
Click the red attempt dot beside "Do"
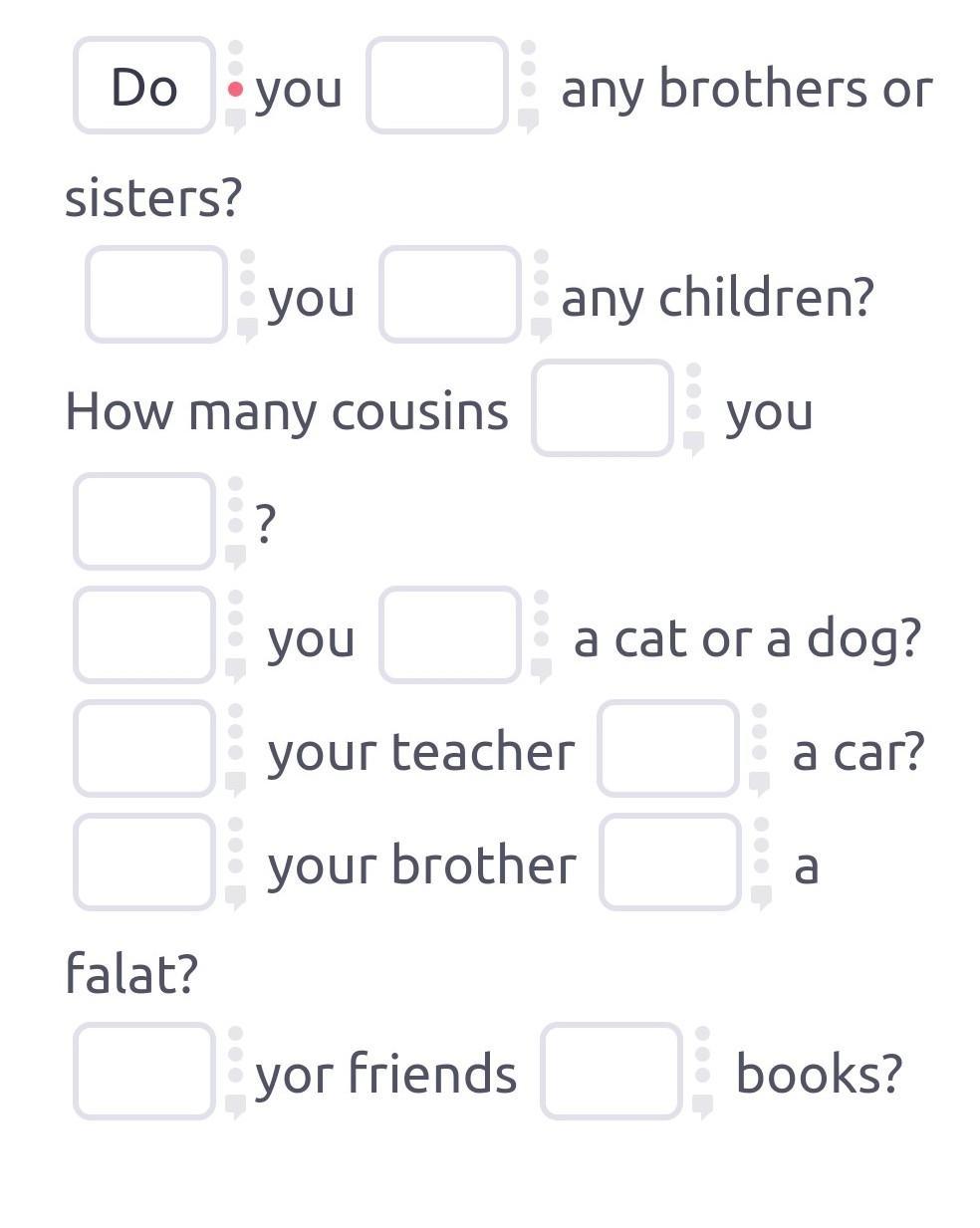(236, 90)
